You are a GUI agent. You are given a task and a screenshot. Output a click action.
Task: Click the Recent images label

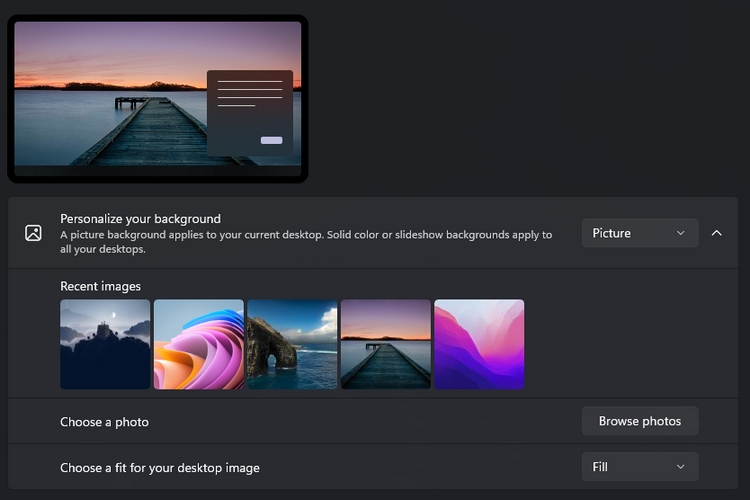click(100, 286)
